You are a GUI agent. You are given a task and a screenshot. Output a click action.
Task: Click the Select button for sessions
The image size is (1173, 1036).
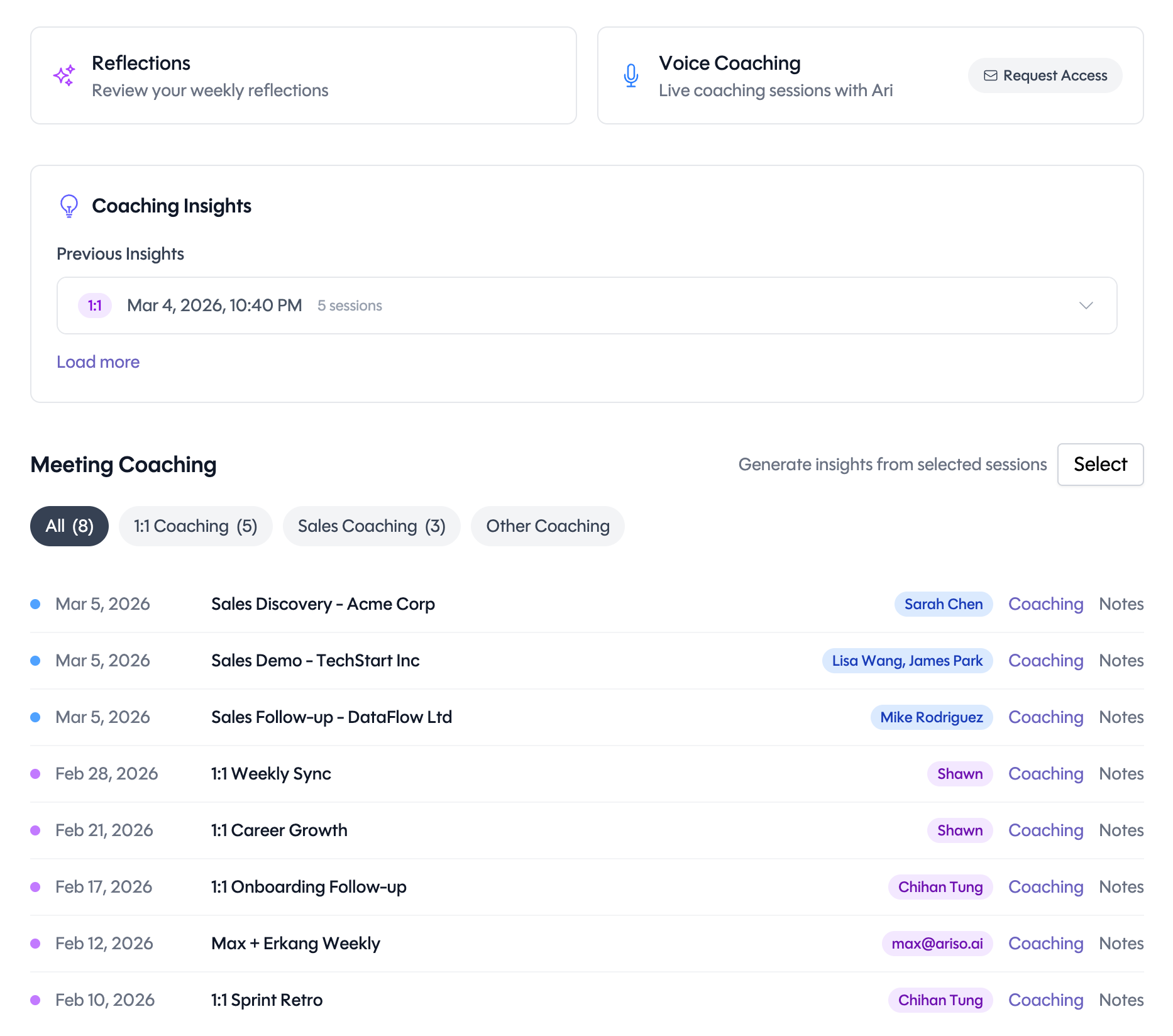[1100, 464]
